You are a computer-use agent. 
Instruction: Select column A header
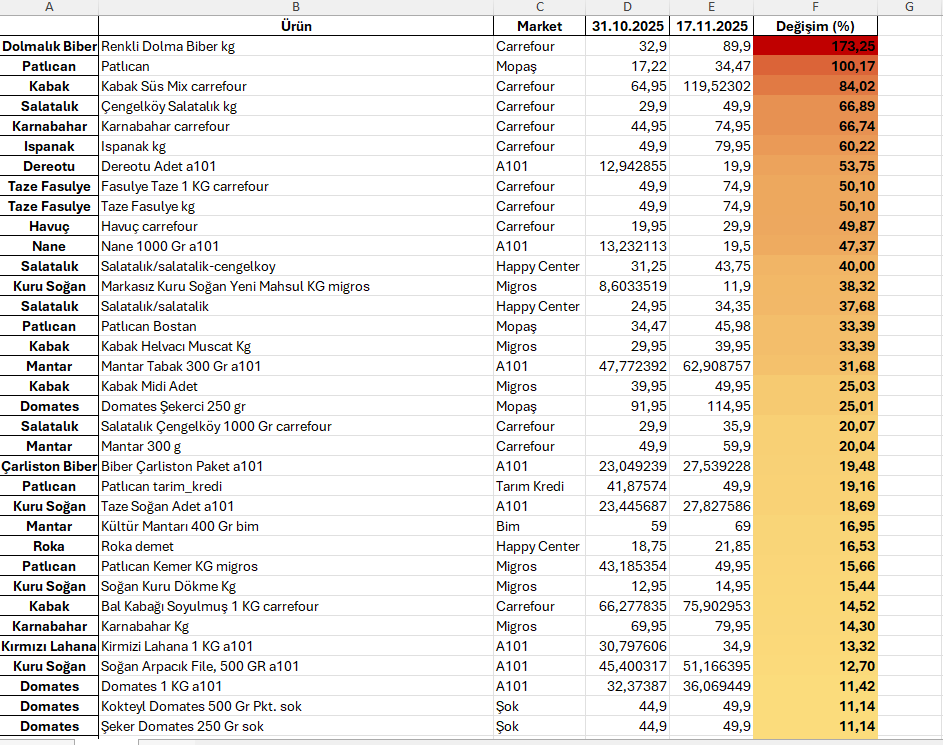[x=49, y=7]
